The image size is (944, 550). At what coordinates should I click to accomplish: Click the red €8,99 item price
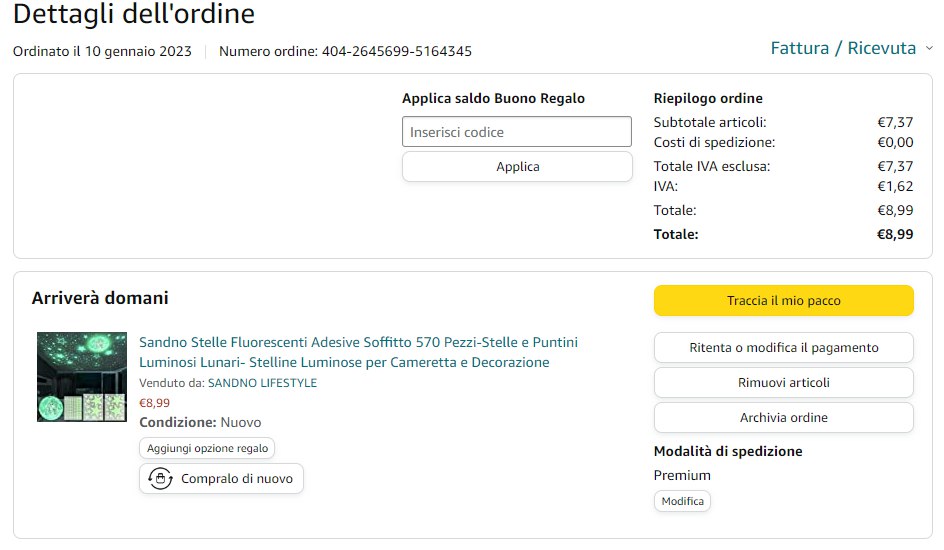[x=154, y=403]
